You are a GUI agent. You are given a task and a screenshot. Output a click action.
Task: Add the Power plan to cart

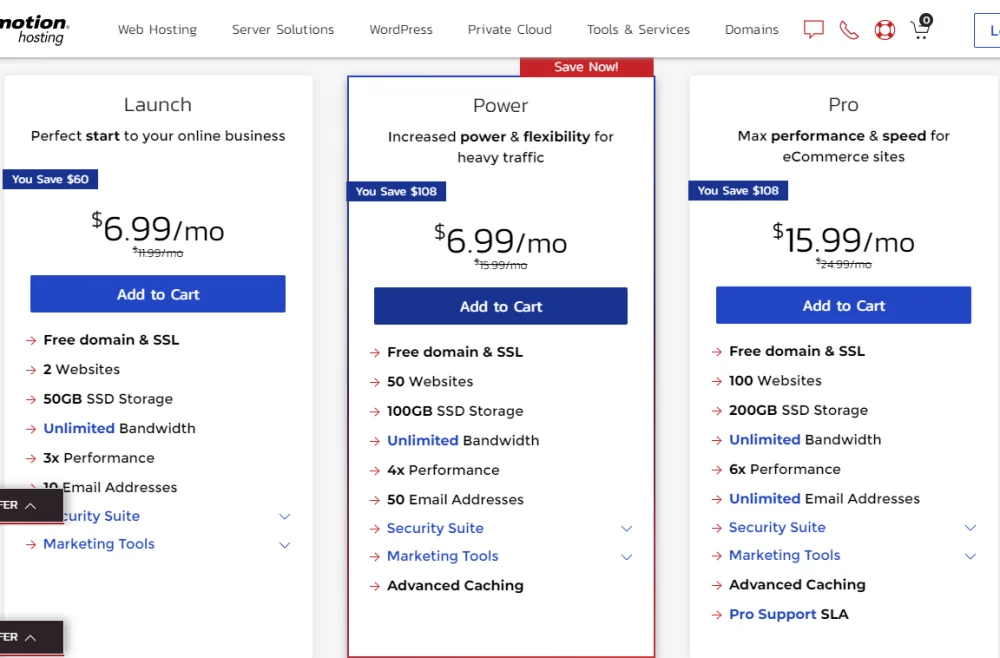pyautogui.click(x=500, y=307)
